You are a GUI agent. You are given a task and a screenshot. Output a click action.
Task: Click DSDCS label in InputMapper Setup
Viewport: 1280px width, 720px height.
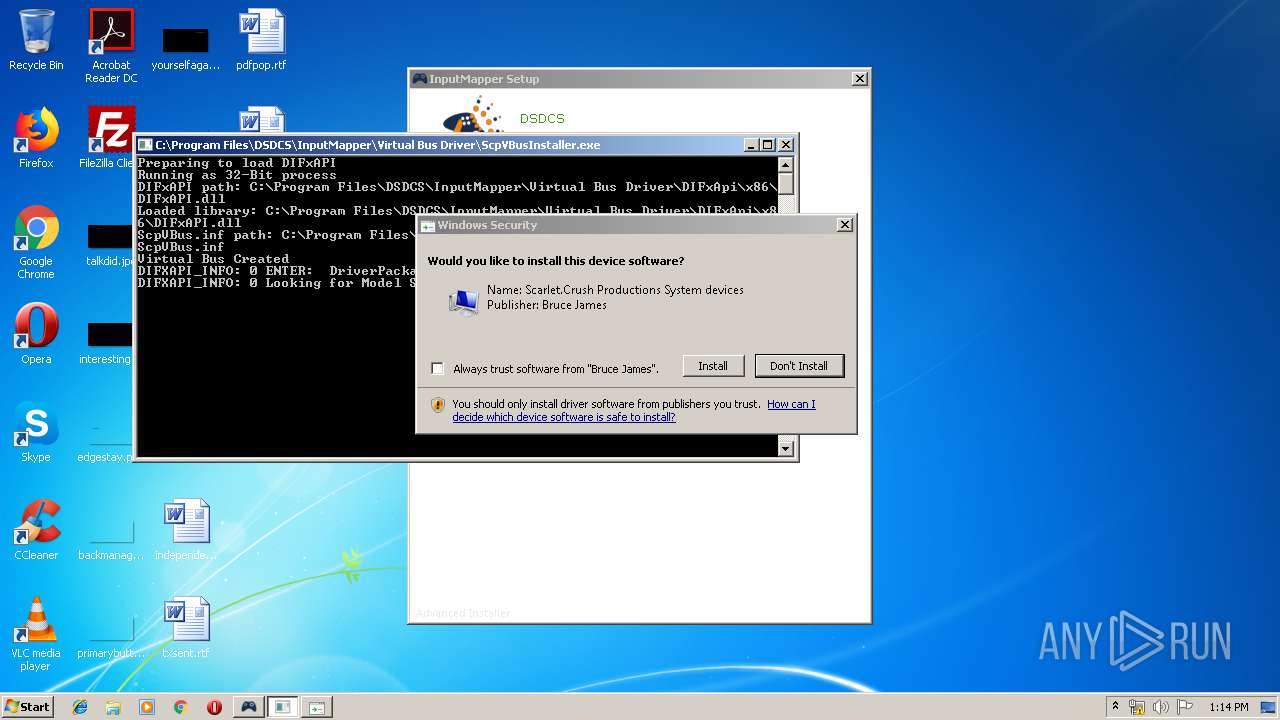(x=542, y=119)
